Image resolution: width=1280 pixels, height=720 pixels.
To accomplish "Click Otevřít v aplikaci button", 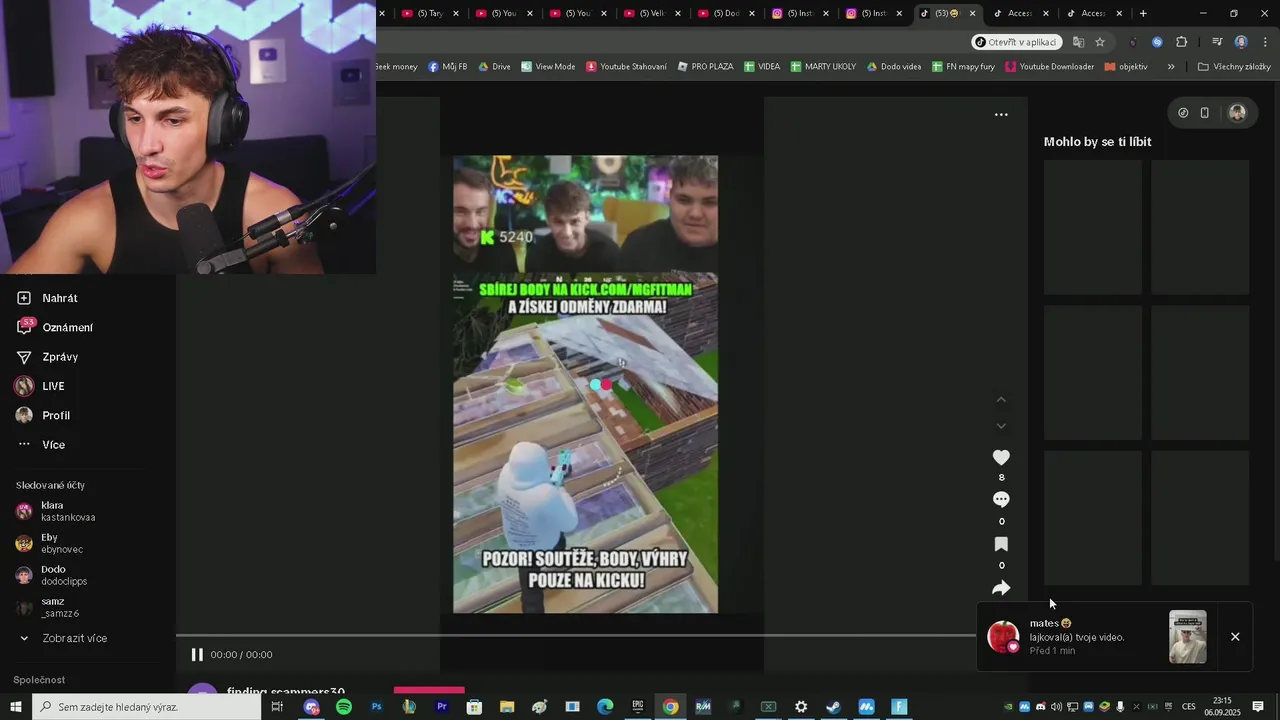I will (x=1016, y=42).
